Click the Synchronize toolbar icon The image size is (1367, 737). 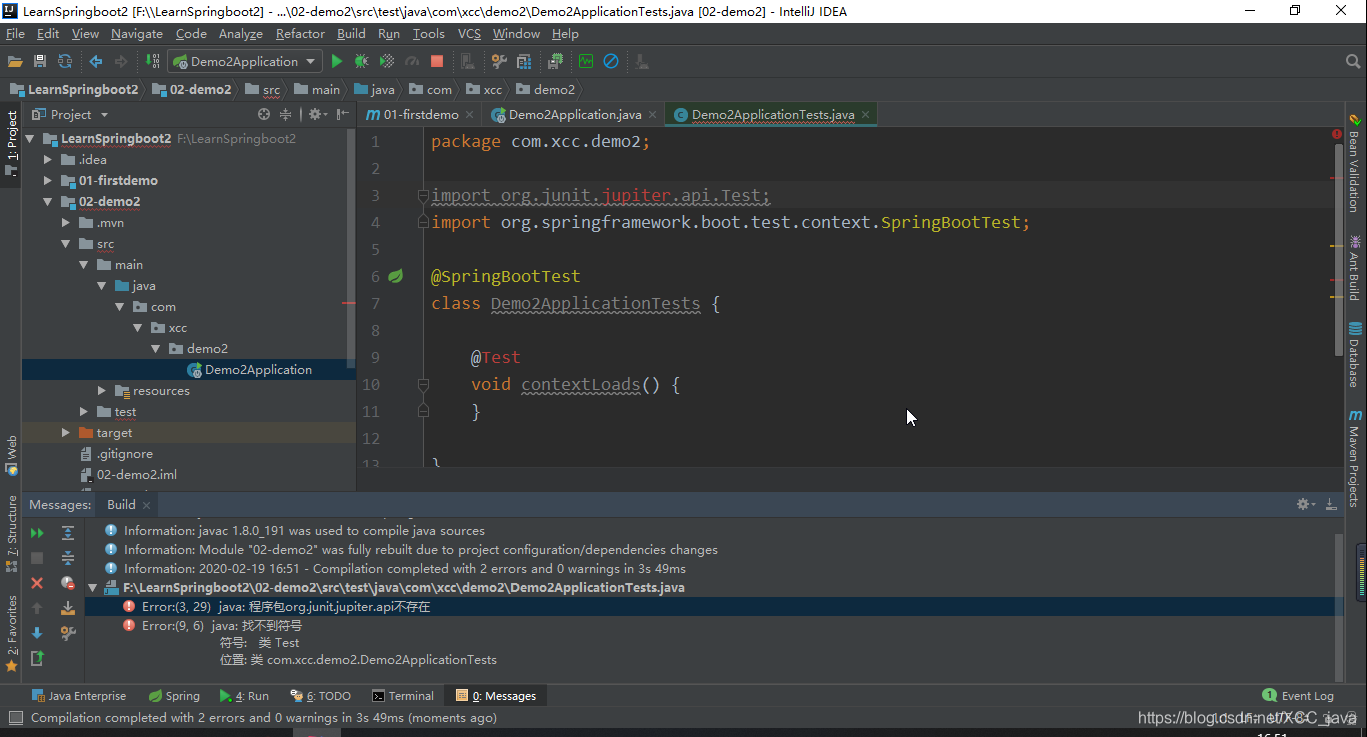pos(65,61)
